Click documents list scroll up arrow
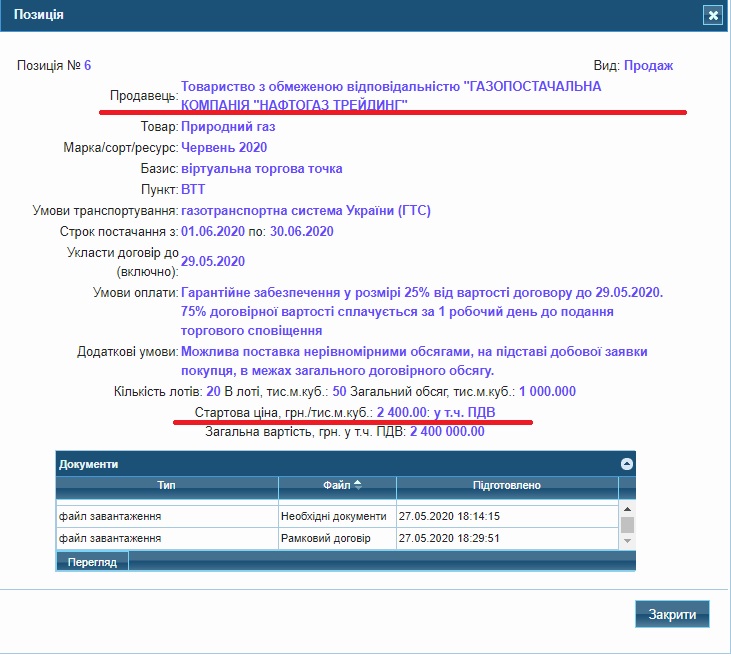The image size is (731, 657). (x=627, y=509)
